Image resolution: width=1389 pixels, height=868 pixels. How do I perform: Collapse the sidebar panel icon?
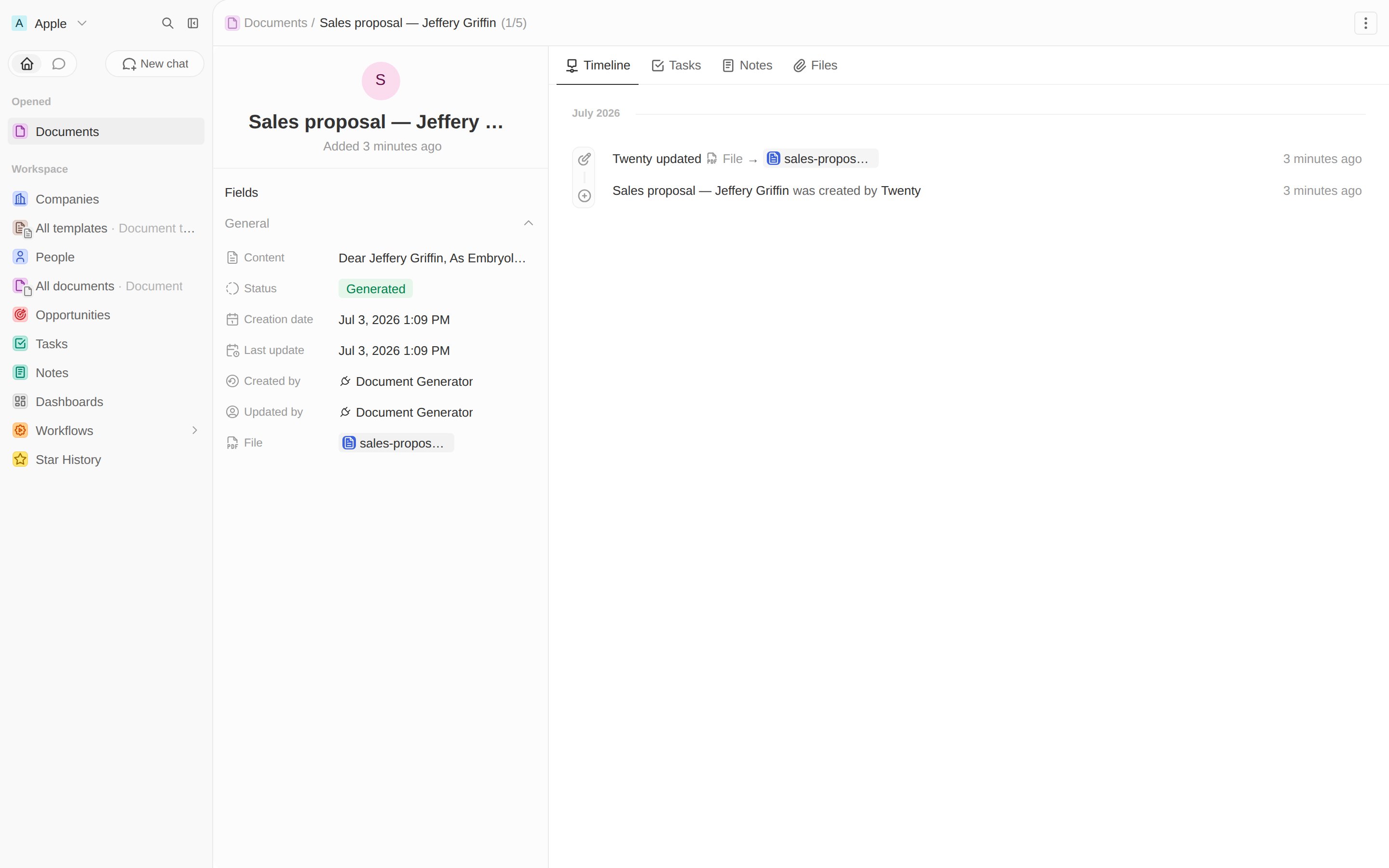[x=193, y=23]
